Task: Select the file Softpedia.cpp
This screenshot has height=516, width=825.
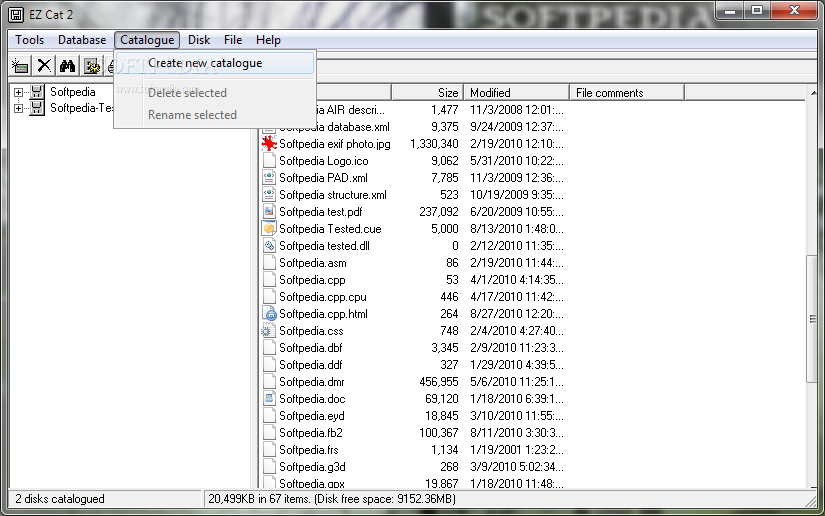Action: click(312, 280)
